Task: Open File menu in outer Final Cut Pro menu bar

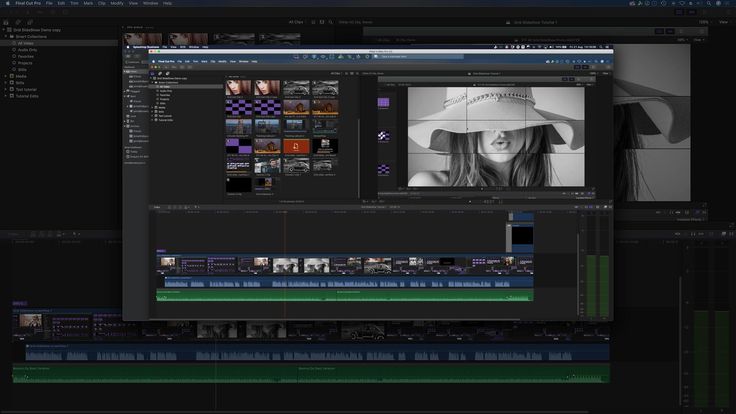Action: click(x=49, y=3)
